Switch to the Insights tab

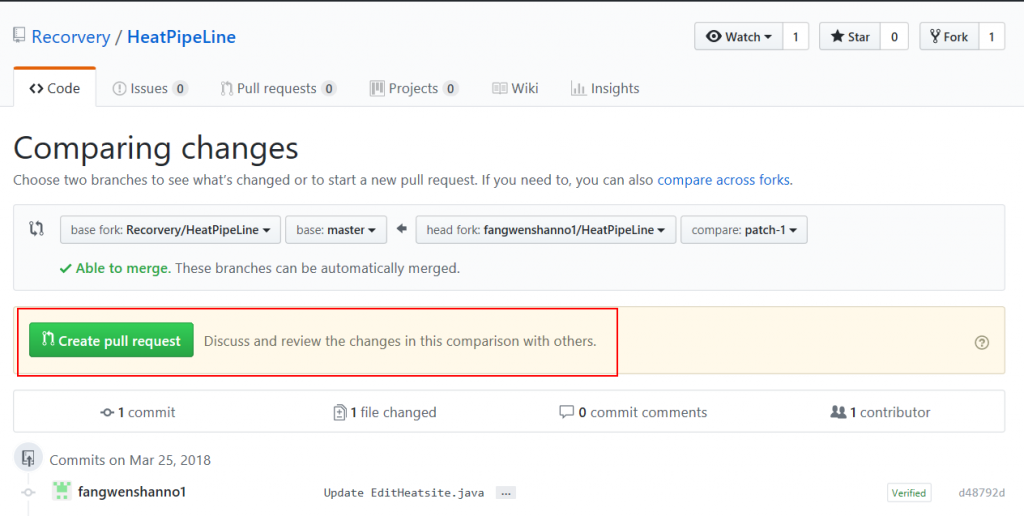pos(605,88)
